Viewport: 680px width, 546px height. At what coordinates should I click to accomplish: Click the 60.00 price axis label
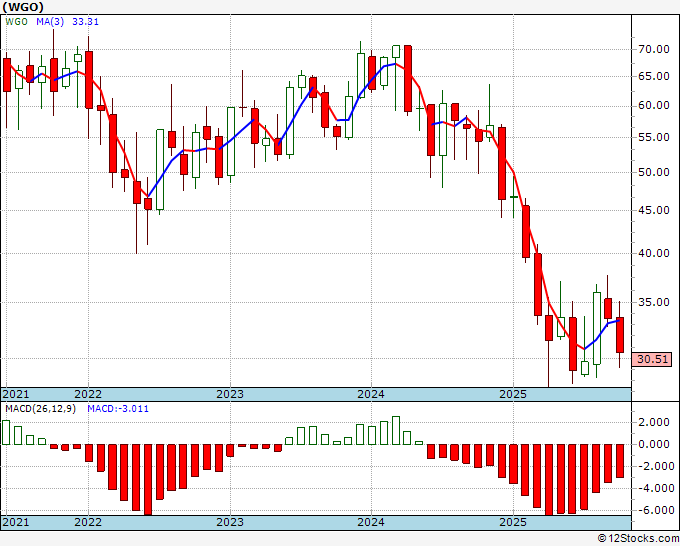(654, 105)
